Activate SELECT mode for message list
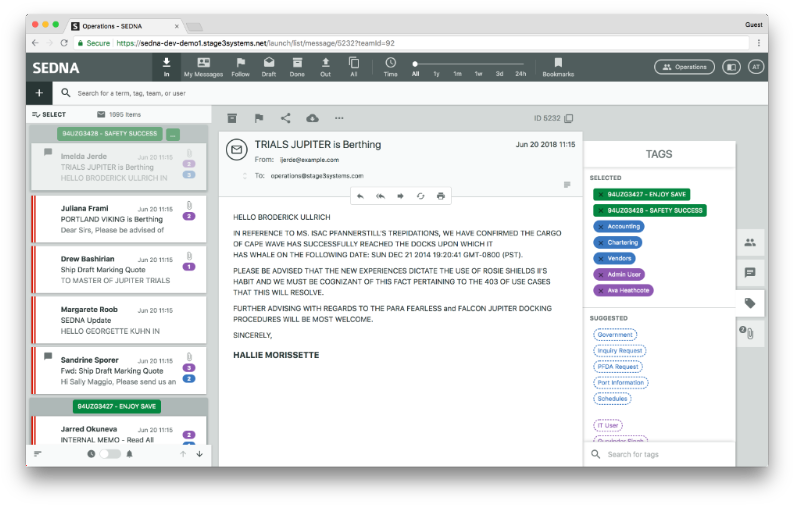Viewport: 793px width, 505px height. click(49, 115)
